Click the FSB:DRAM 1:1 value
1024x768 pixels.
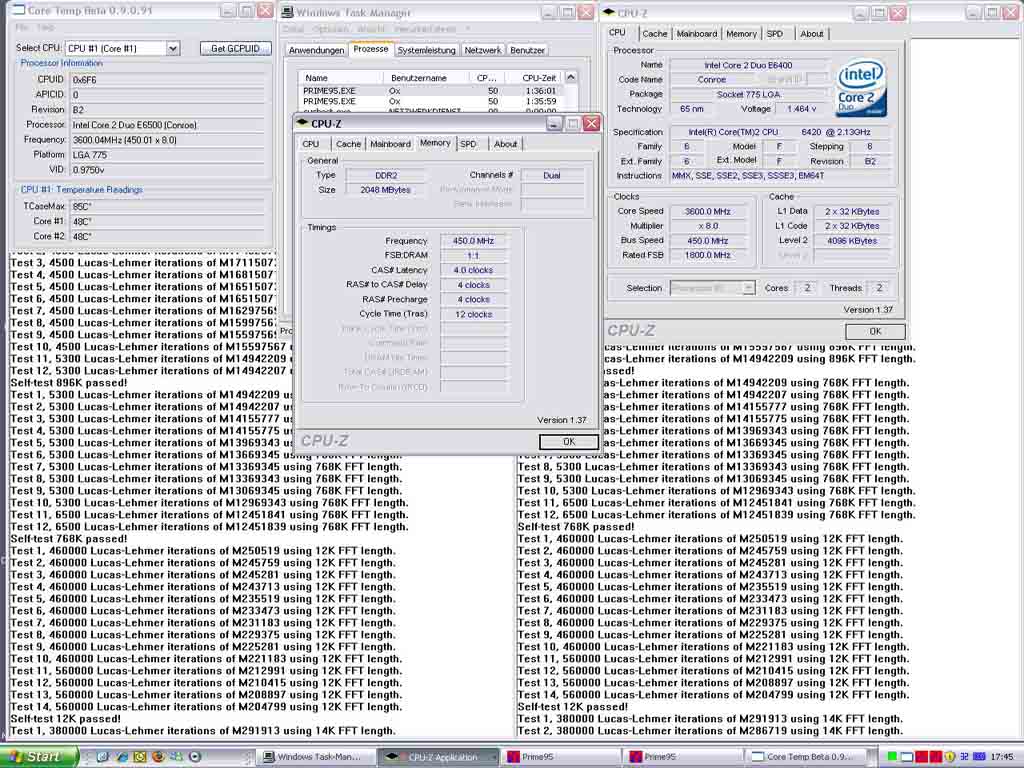(x=473, y=255)
